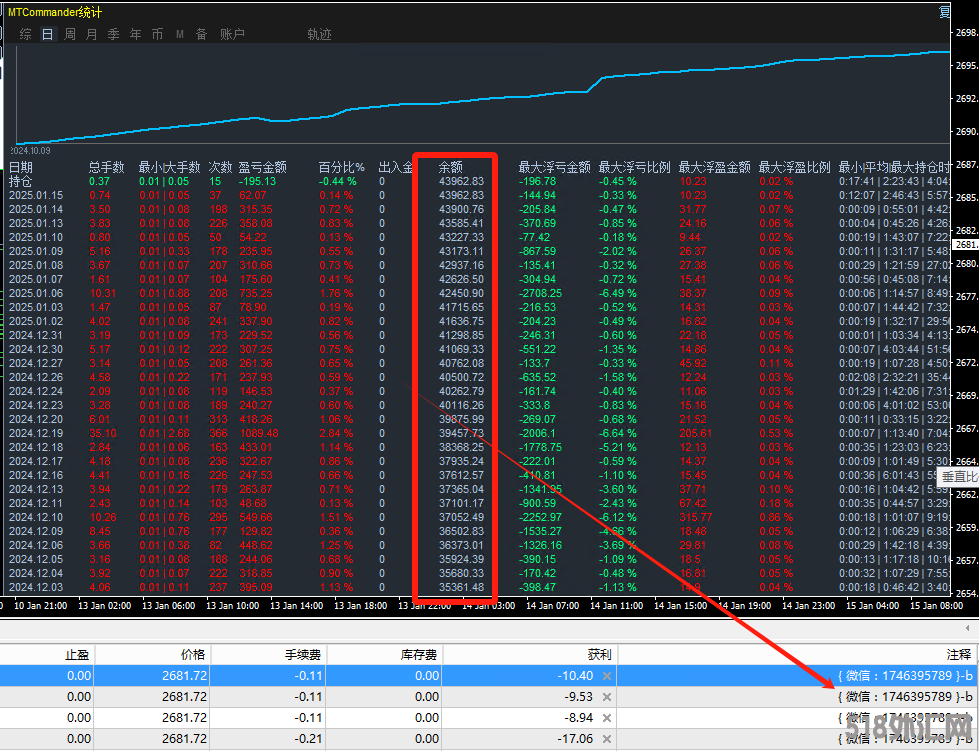The height and width of the screenshot is (751, 979).
Task: Select the 2024.12.31 date row
Action: (x=36, y=335)
